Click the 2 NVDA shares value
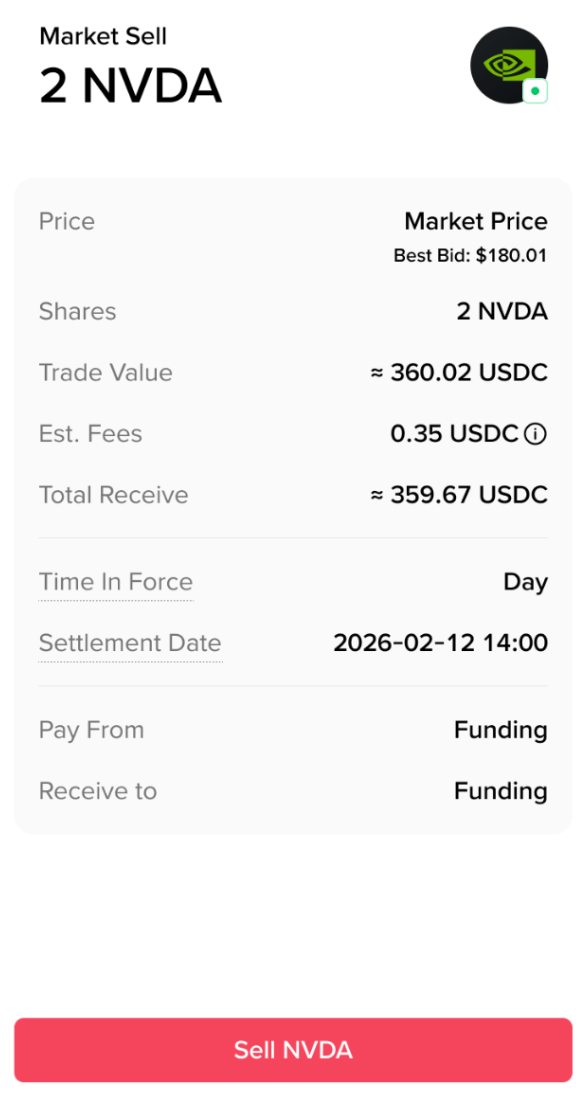This screenshot has width=586, height=1112. coord(502,311)
